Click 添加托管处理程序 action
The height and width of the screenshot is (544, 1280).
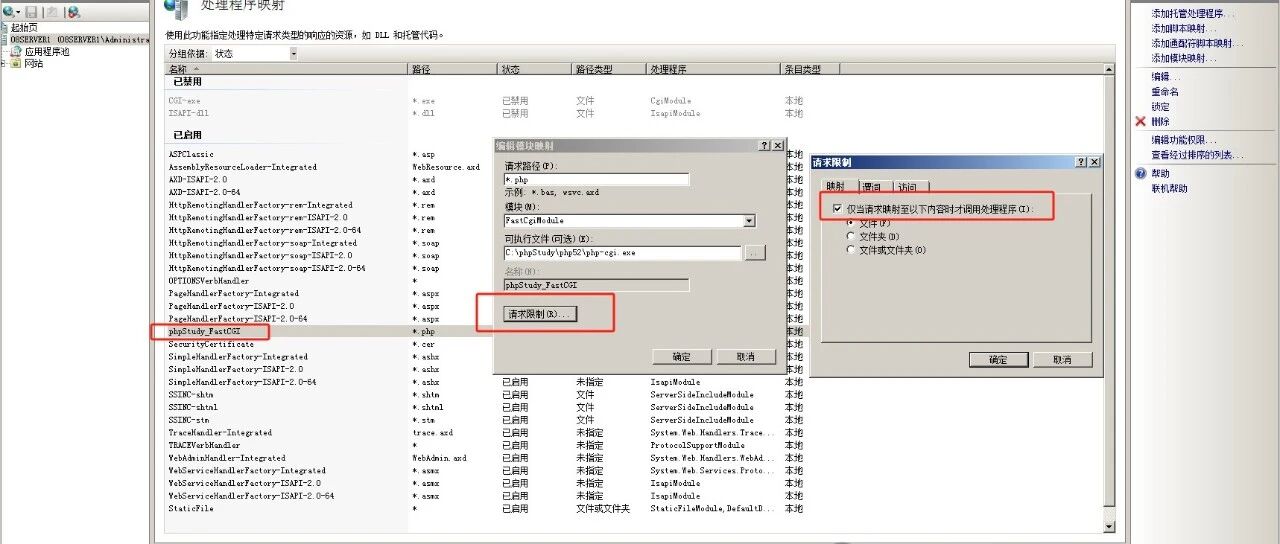coord(1192,14)
